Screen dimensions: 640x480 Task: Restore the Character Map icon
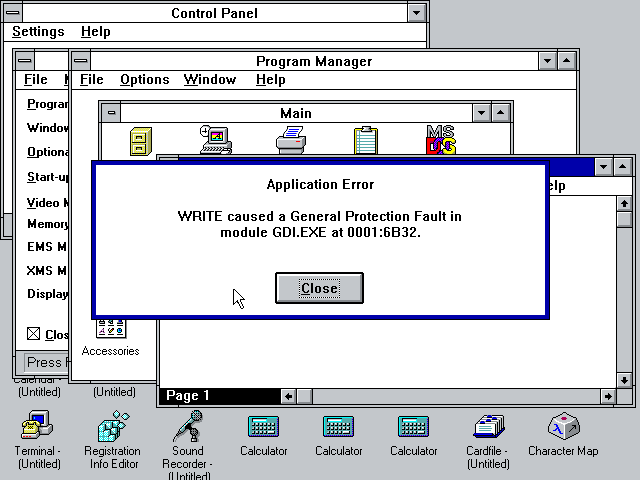point(563,426)
